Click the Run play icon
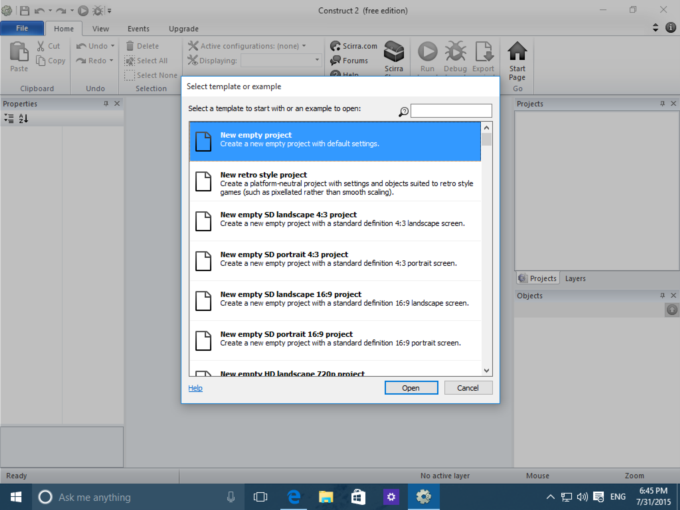 tap(428, 52)
